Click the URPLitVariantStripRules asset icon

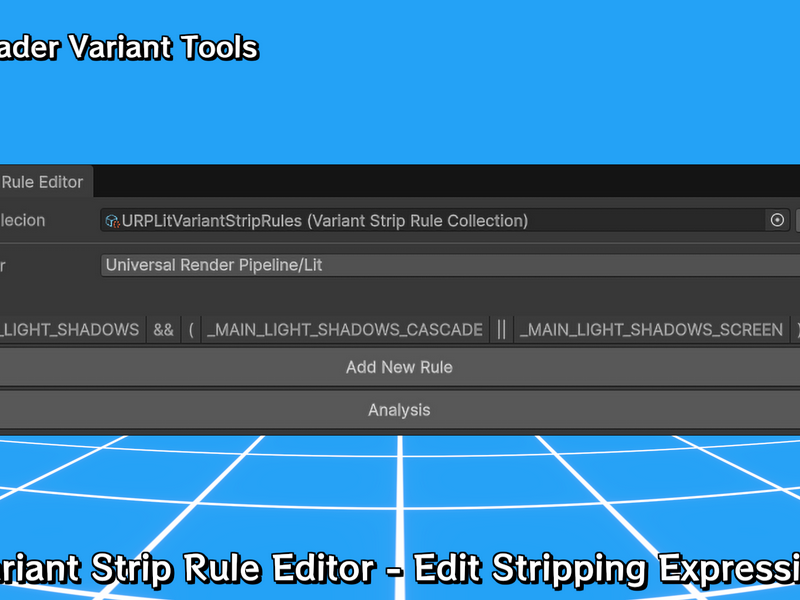click(112, 221)
